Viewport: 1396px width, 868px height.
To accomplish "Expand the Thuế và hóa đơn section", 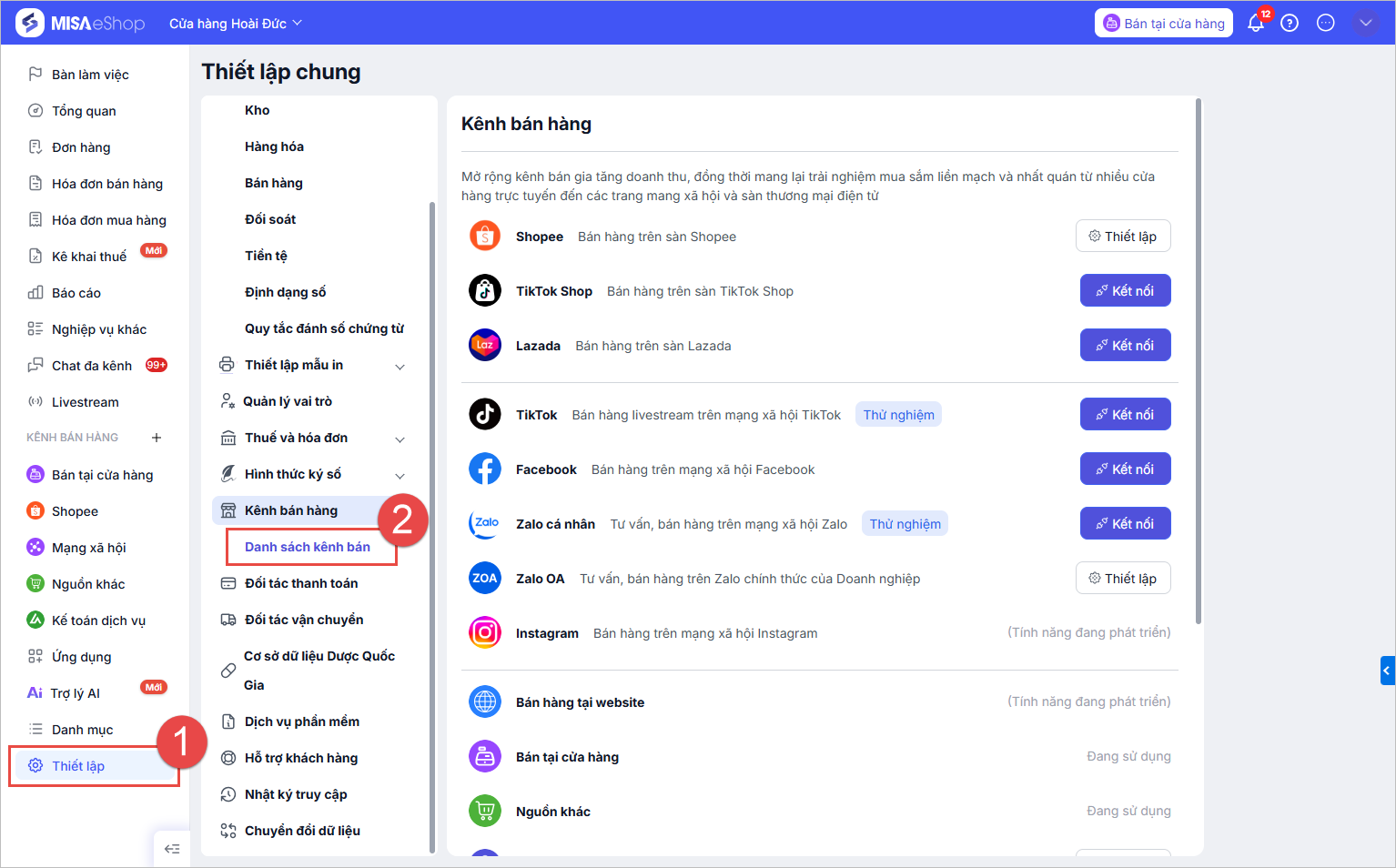I will [400, 439].
